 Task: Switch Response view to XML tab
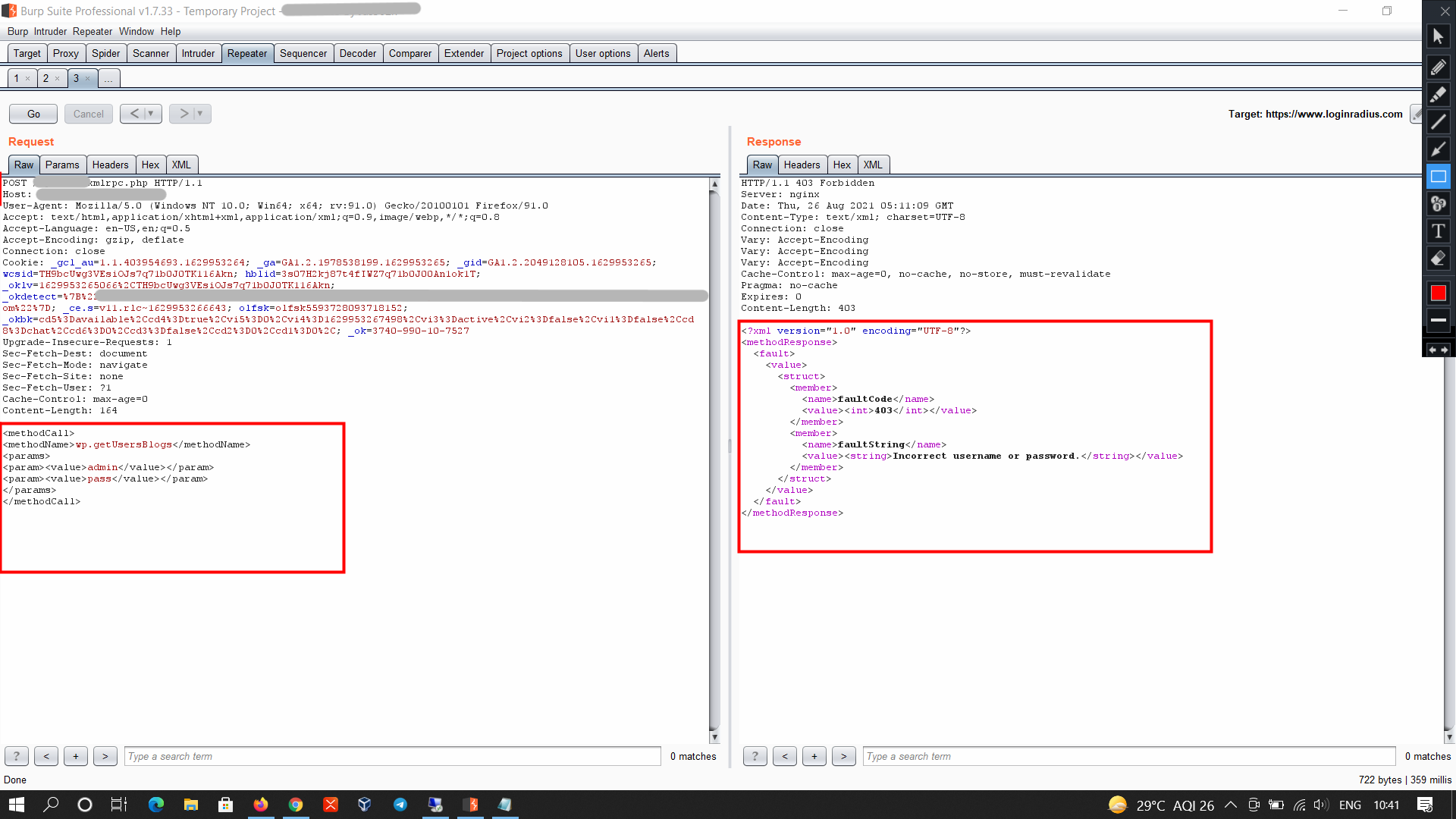(x=873, y=165)
